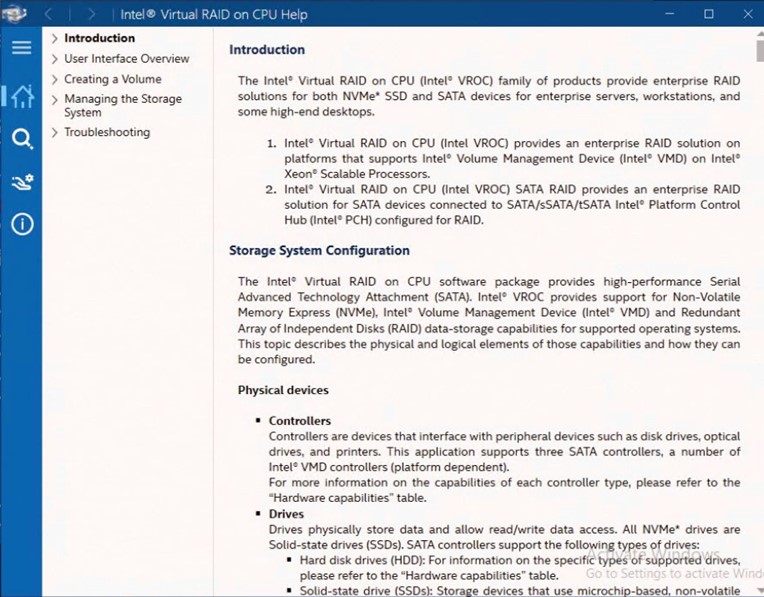This screenshot has height=597, width=764.
Task: Open Managing the Storage System topic
Action: click(123, 105)
